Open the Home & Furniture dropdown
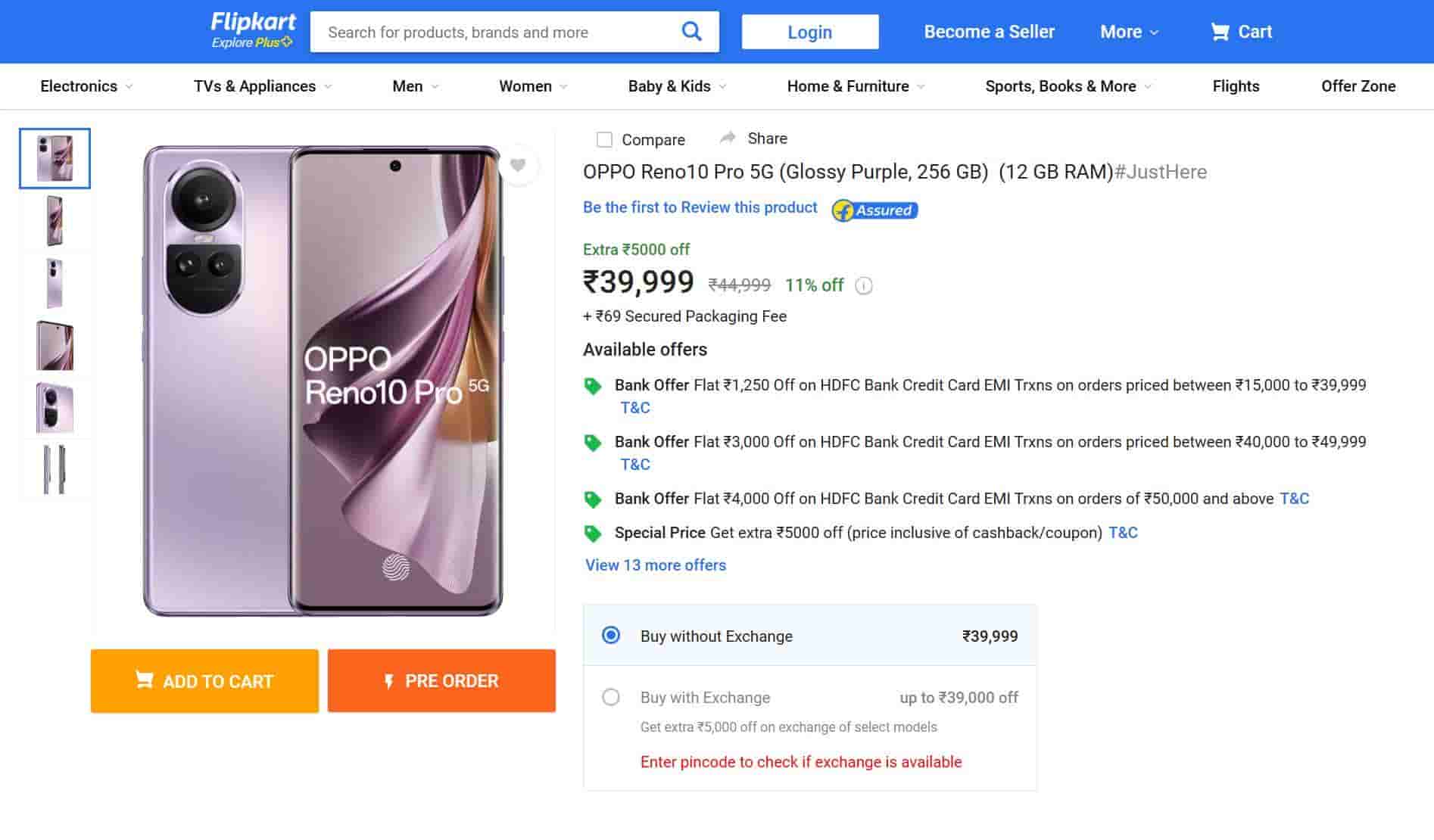The height and width of the screenshot is (840, 1434). click(x=856, y=86)
